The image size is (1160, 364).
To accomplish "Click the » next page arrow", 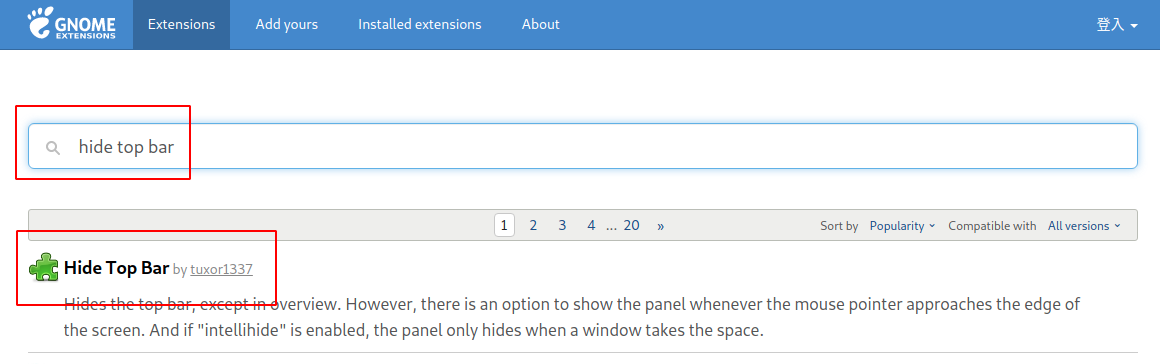I will point(661,226).
